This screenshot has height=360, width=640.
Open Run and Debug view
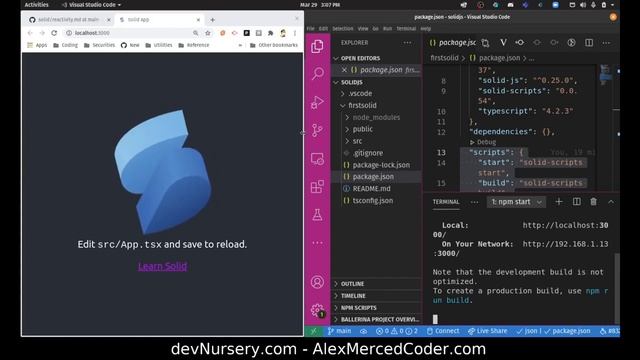point(317,102)
